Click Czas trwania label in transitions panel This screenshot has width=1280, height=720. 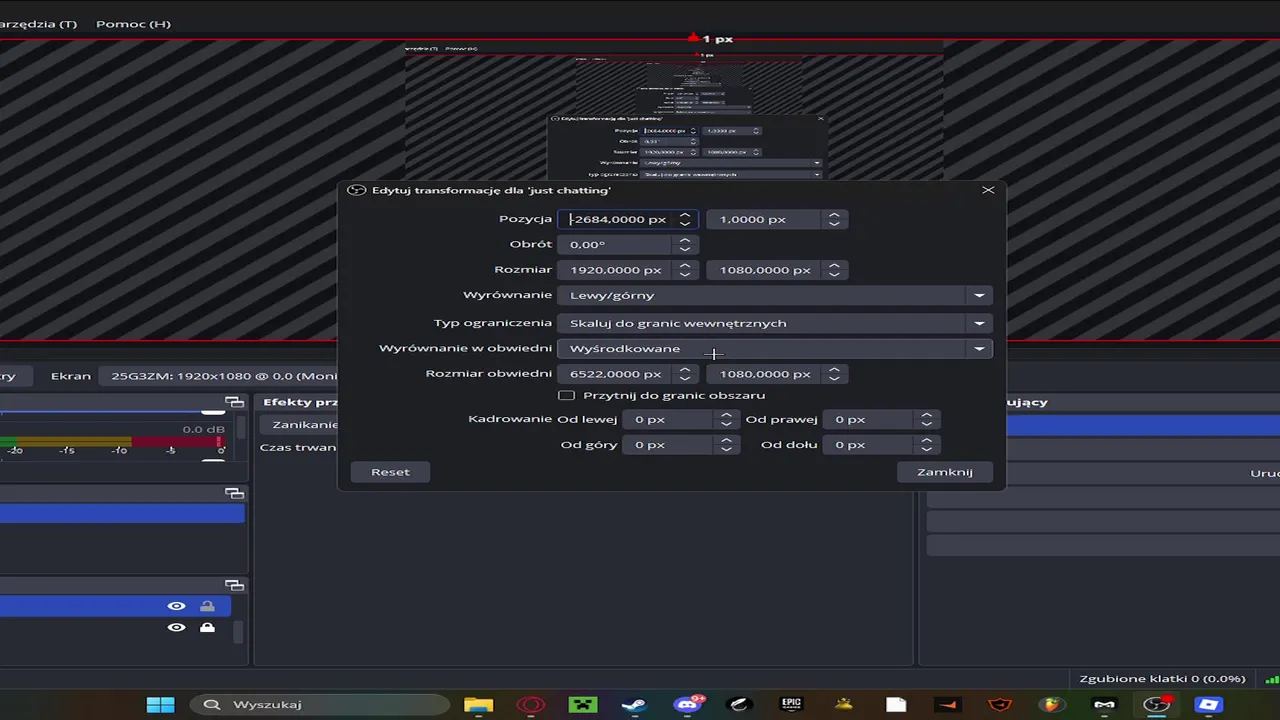[x=298, y=447]
